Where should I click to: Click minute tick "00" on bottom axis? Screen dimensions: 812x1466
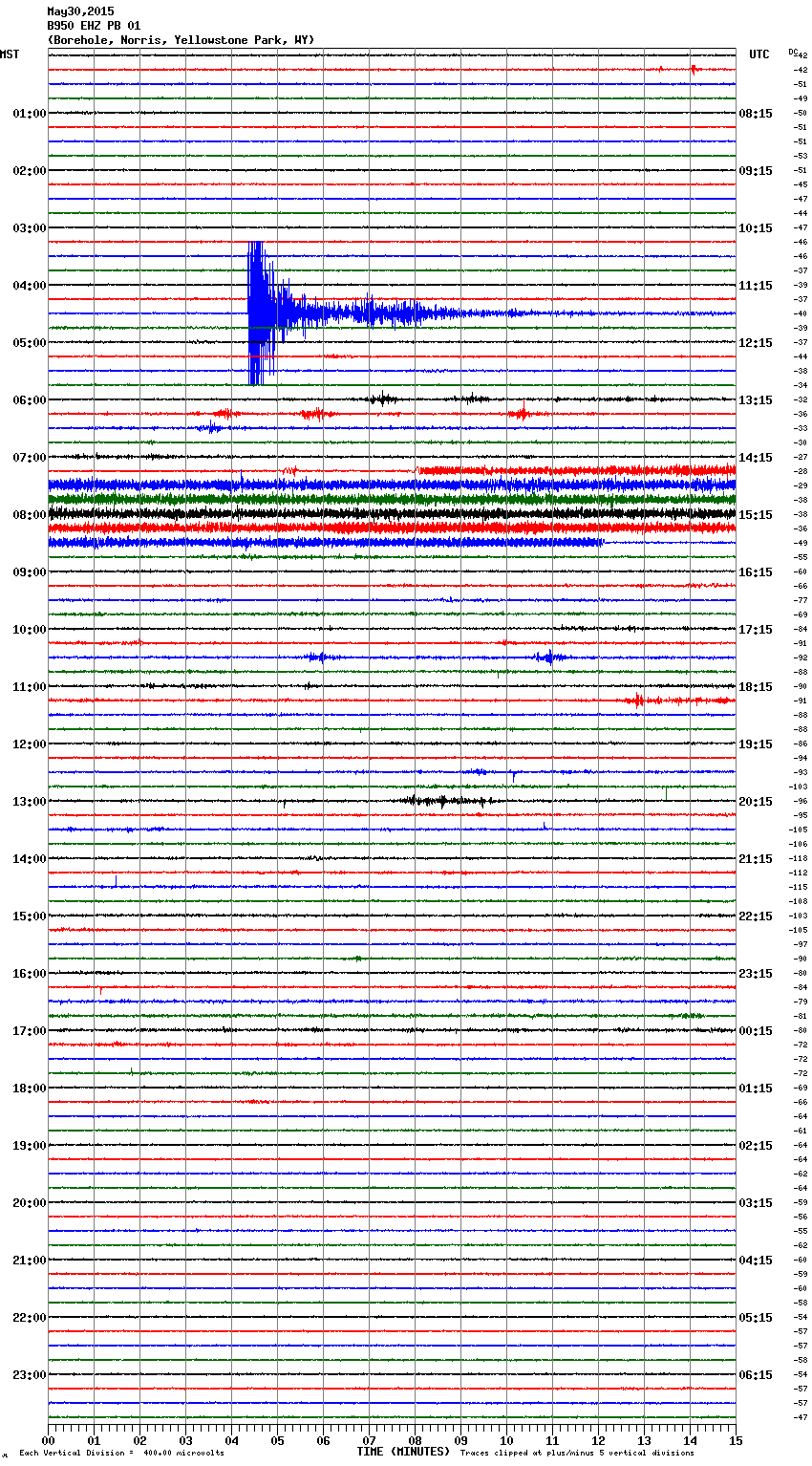click(x=48, y=1440)
